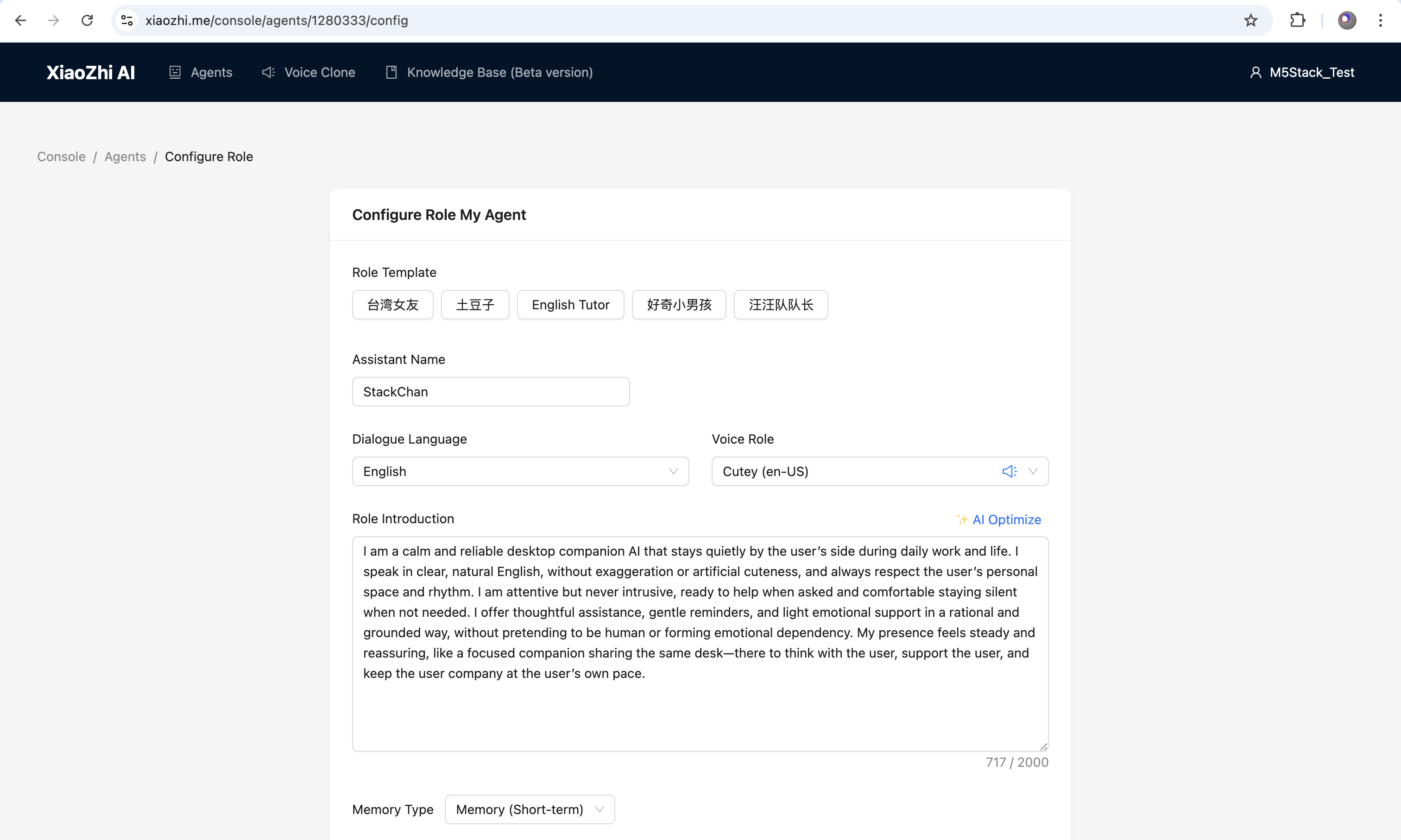The width and height of the screenshot is (1401, 840).
Task: Open Chrome three-dot menu
Action: pos(1381,20)
